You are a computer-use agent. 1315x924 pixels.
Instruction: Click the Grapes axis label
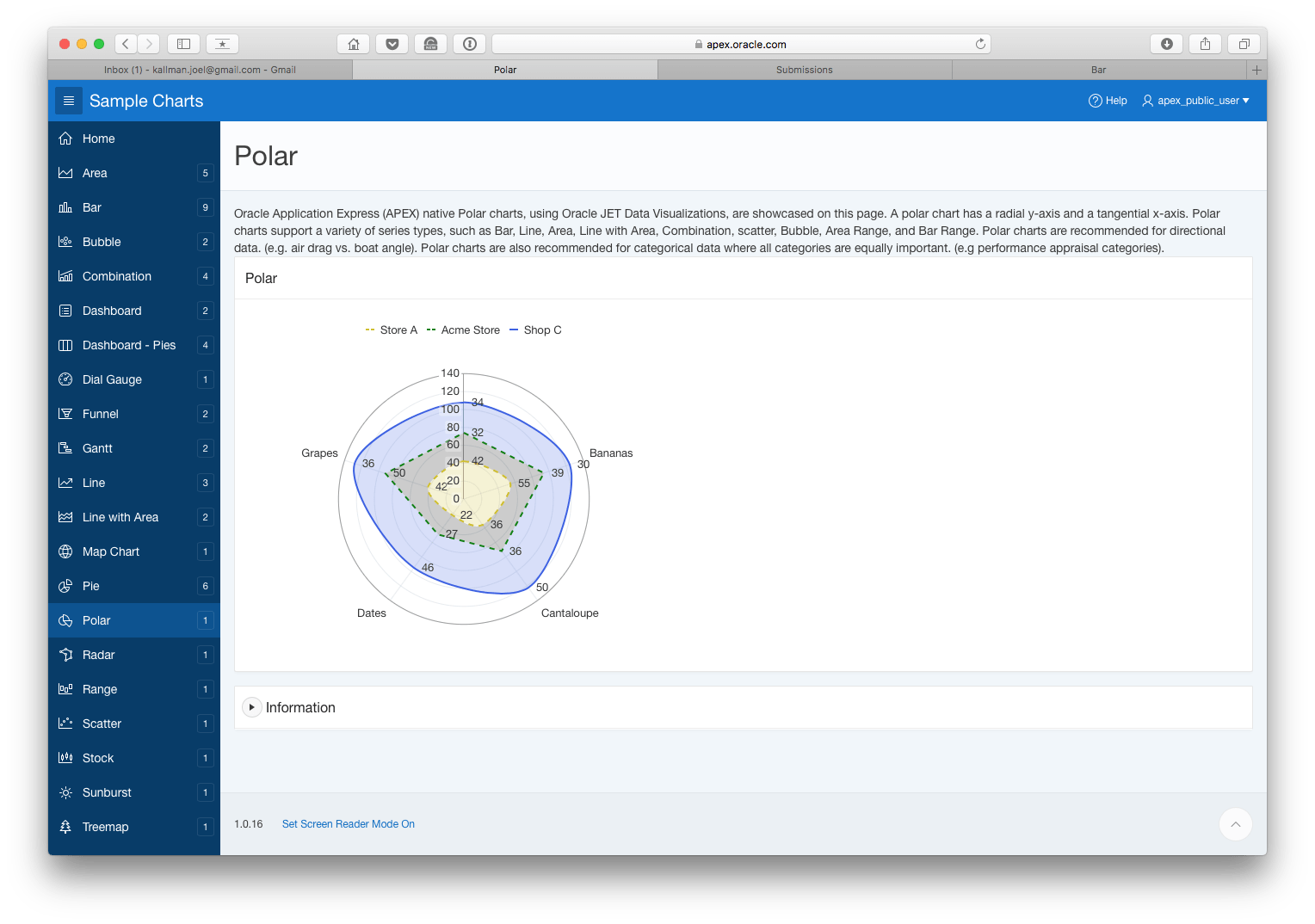(319, 453)
